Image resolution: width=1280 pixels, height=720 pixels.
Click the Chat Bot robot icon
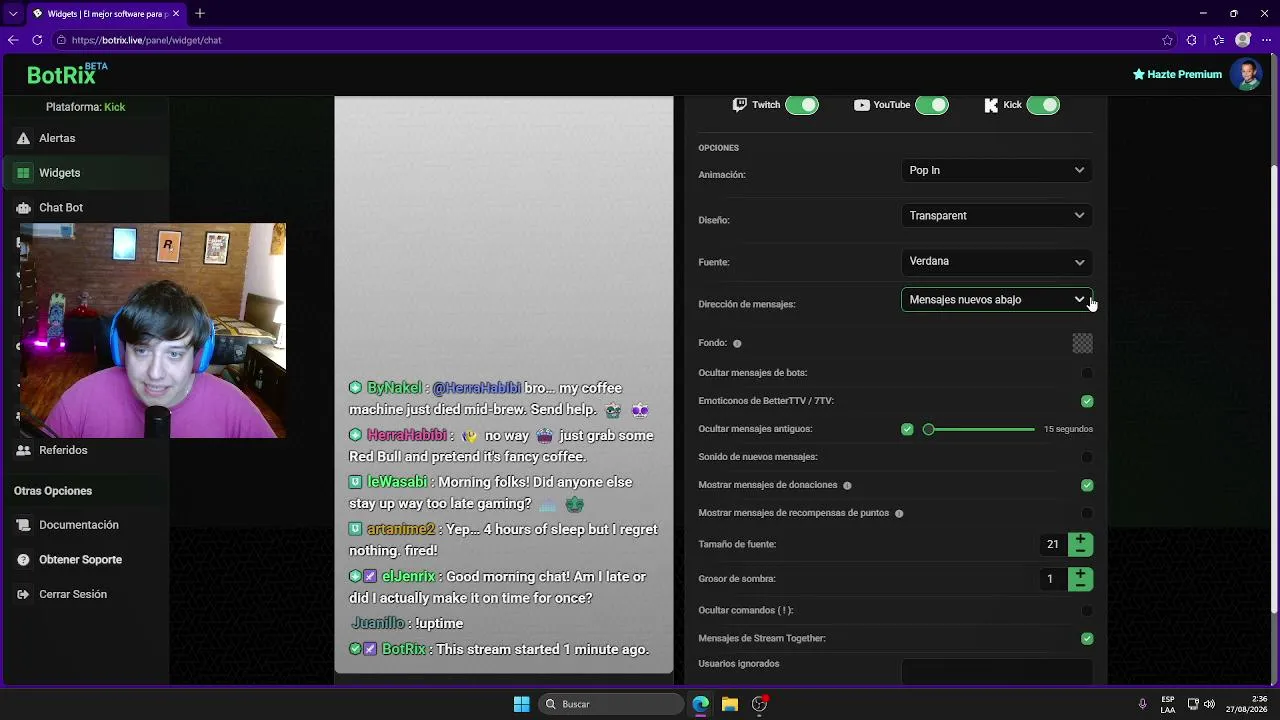click(x=23, y=207)
